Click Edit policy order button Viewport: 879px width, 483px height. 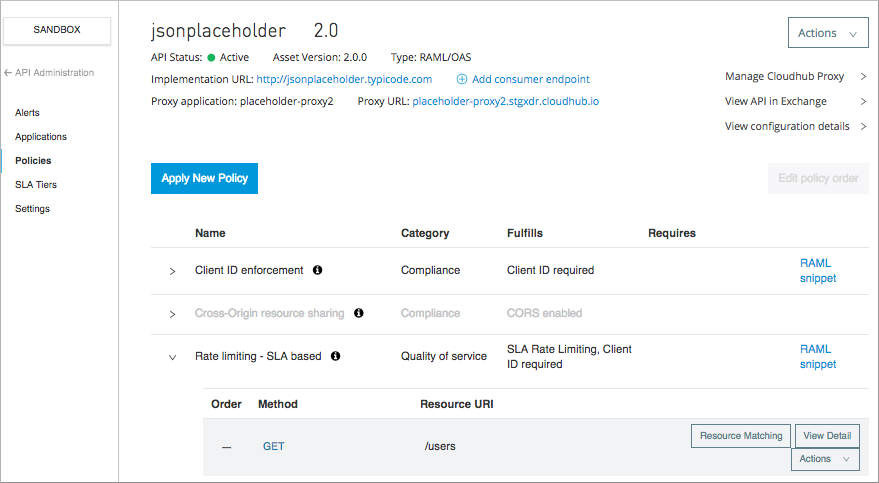(818, 178)
